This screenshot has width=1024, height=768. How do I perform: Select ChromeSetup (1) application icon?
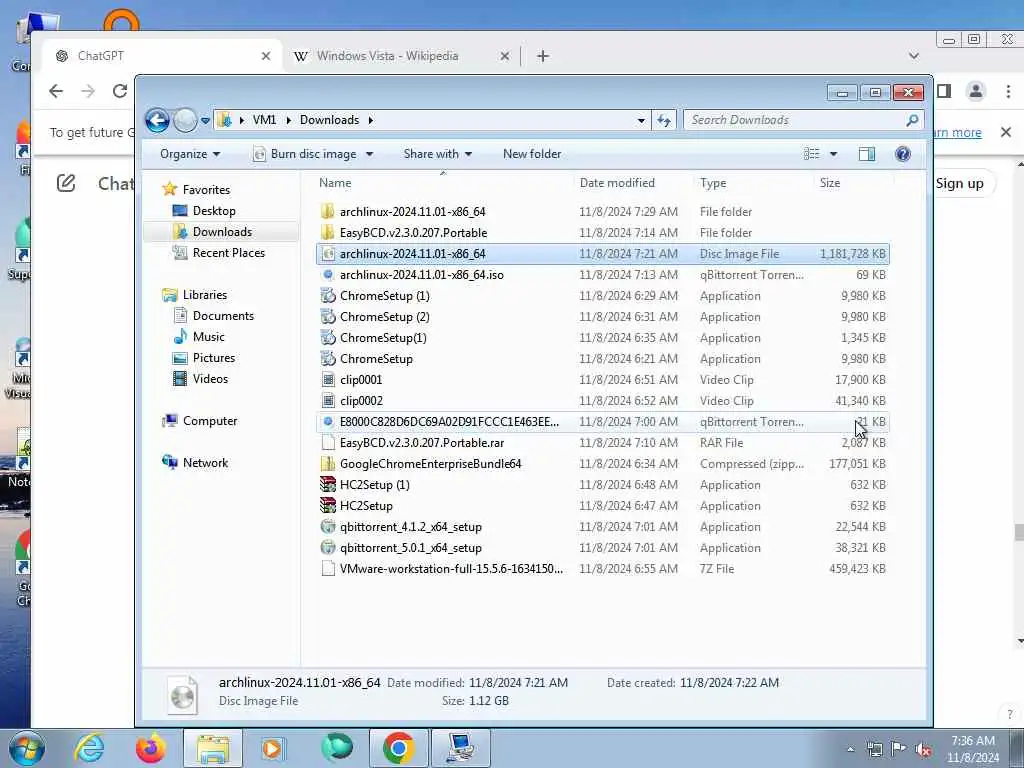tap(328, 296)
